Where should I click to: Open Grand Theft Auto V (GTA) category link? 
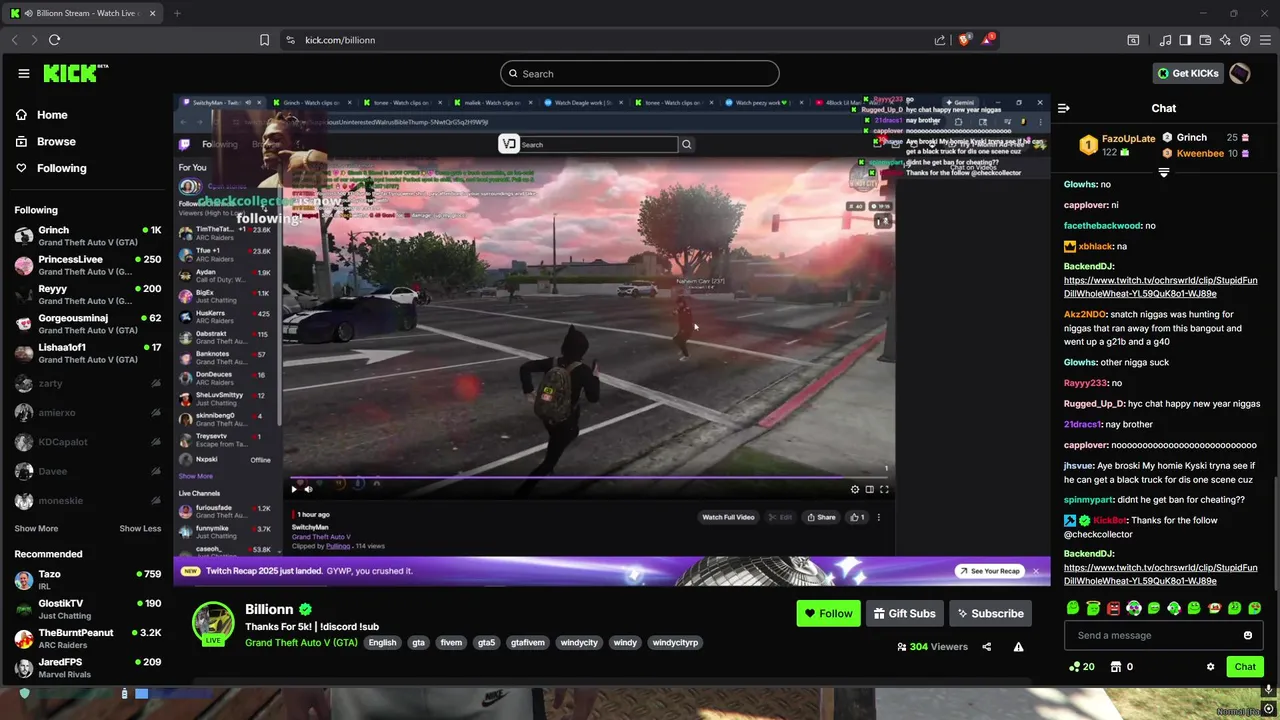pos(301,642)
